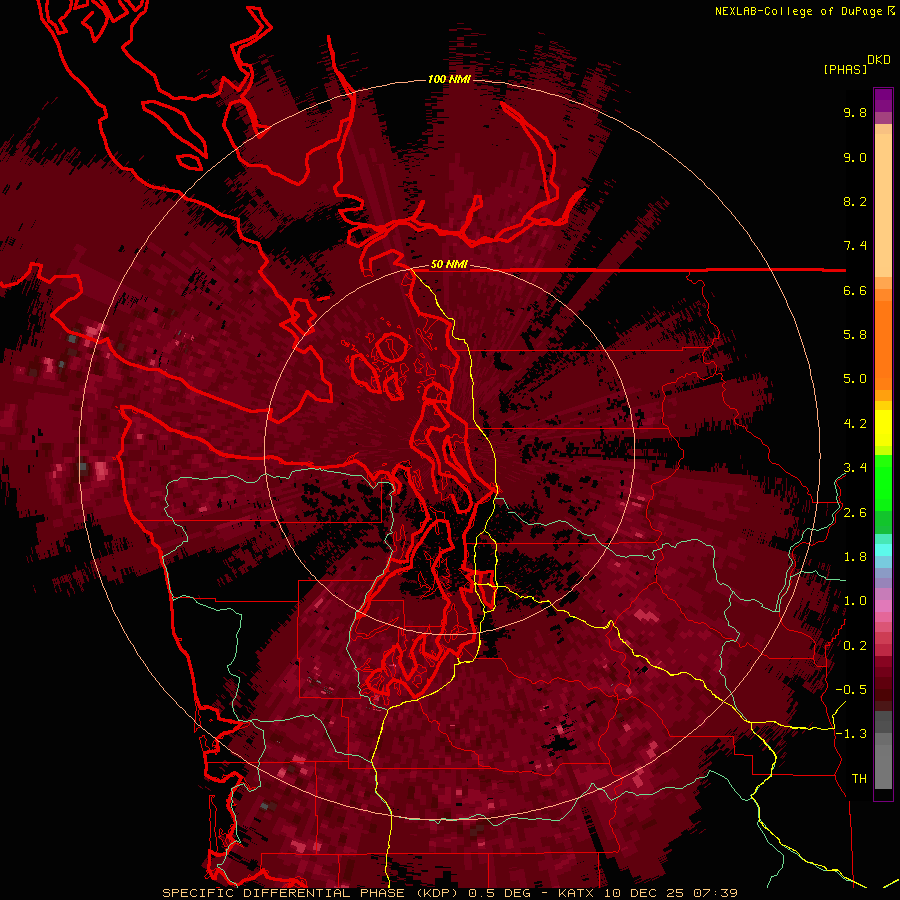Click the 9.0 legend value
The height and width of the screenshot is (900, 900).
coord(855,157)
